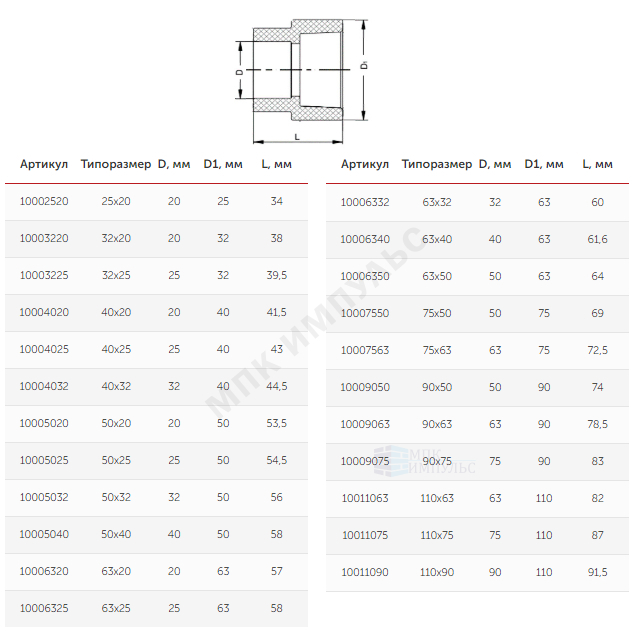Click the 63x20 size cell

click(116, 571)
